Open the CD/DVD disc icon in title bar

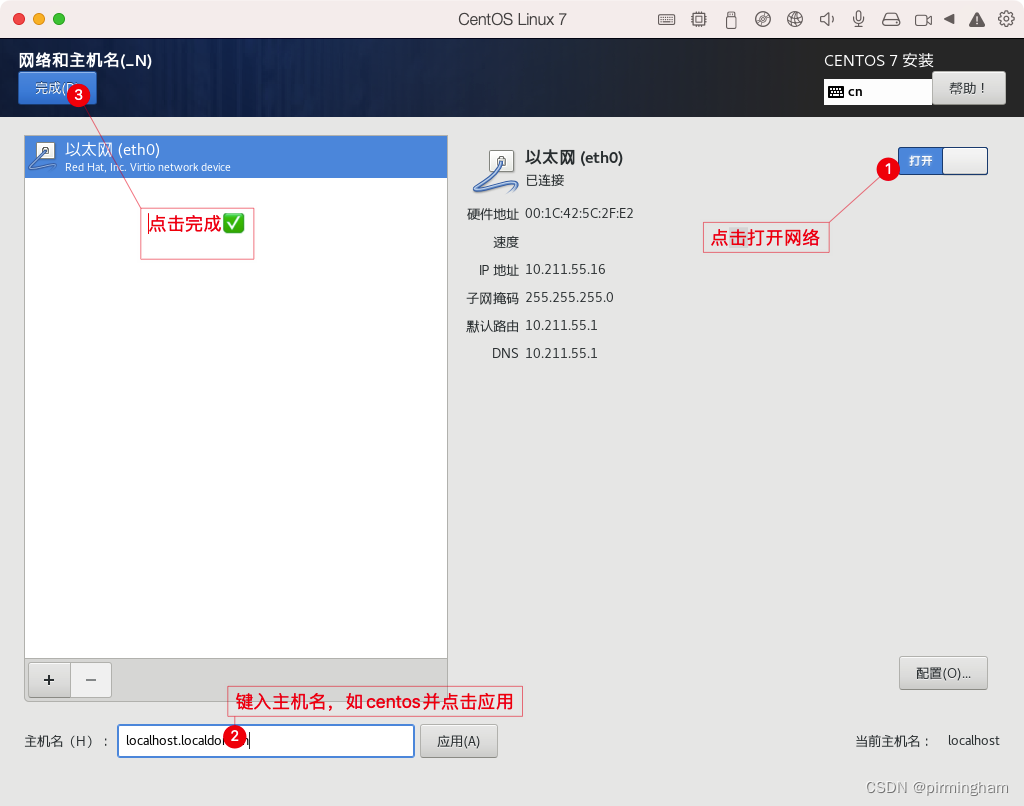[763, 20]
